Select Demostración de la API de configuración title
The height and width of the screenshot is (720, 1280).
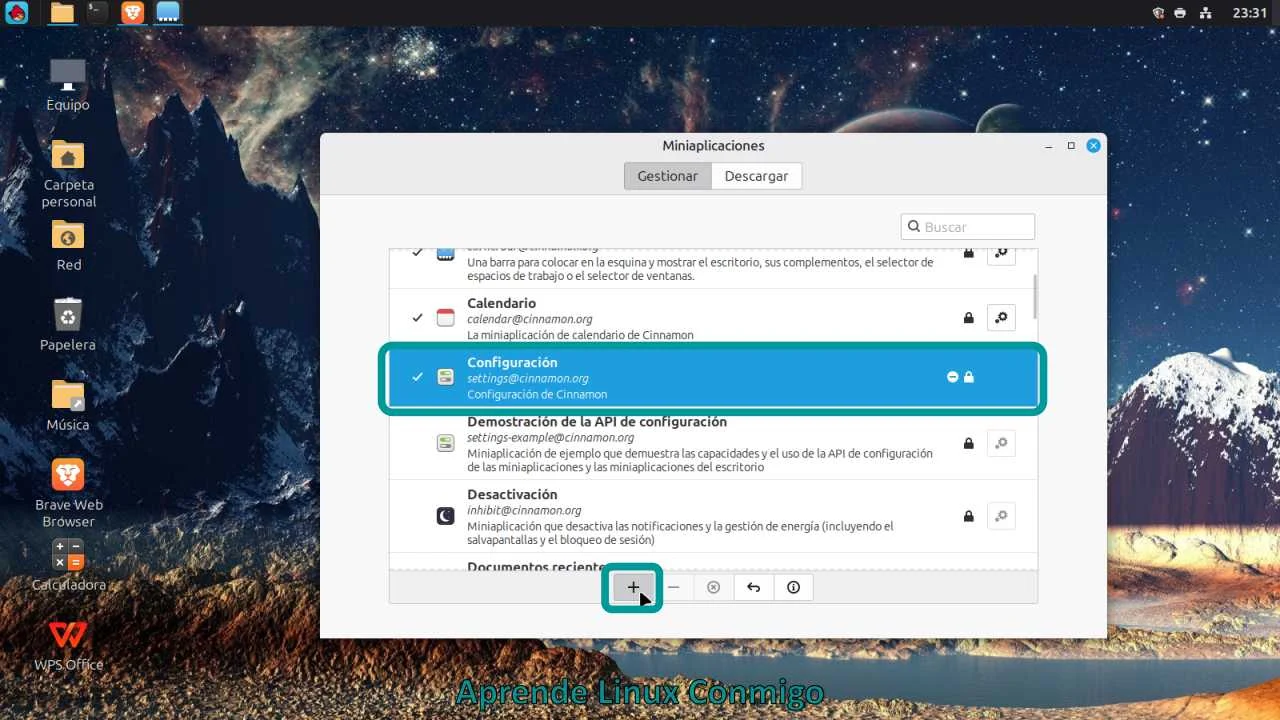tap(597, 421)
